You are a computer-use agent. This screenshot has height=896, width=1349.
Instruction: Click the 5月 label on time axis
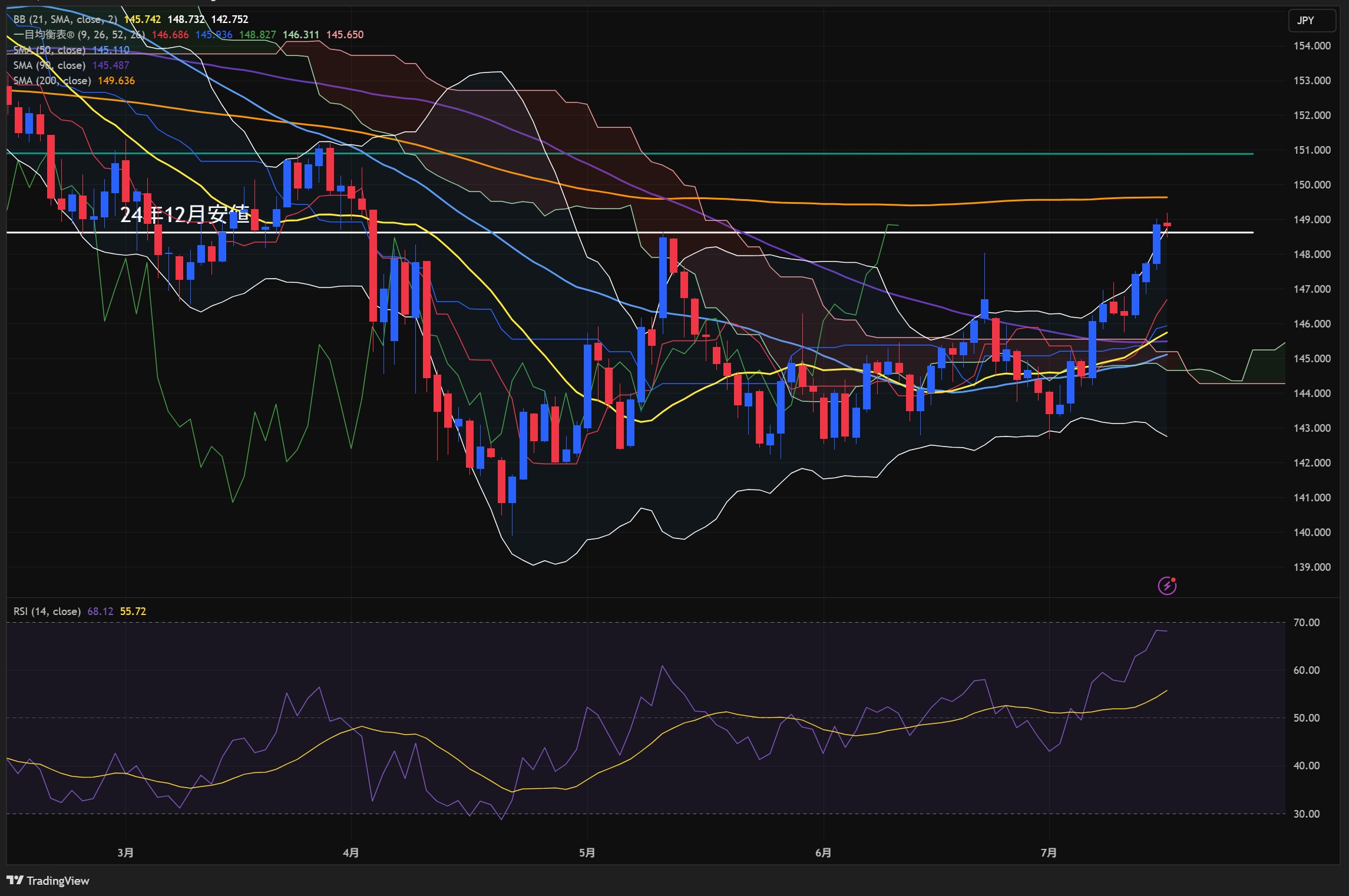tap(587, 852)
